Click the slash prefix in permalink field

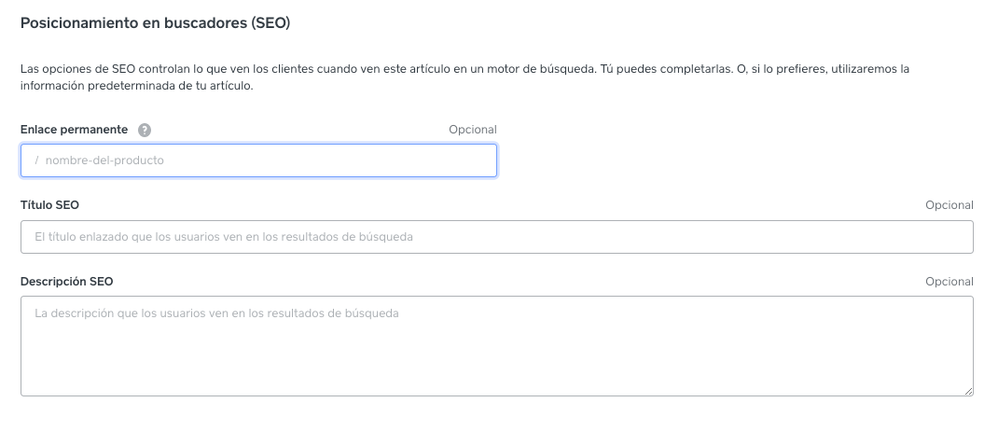tap(36, 161)
